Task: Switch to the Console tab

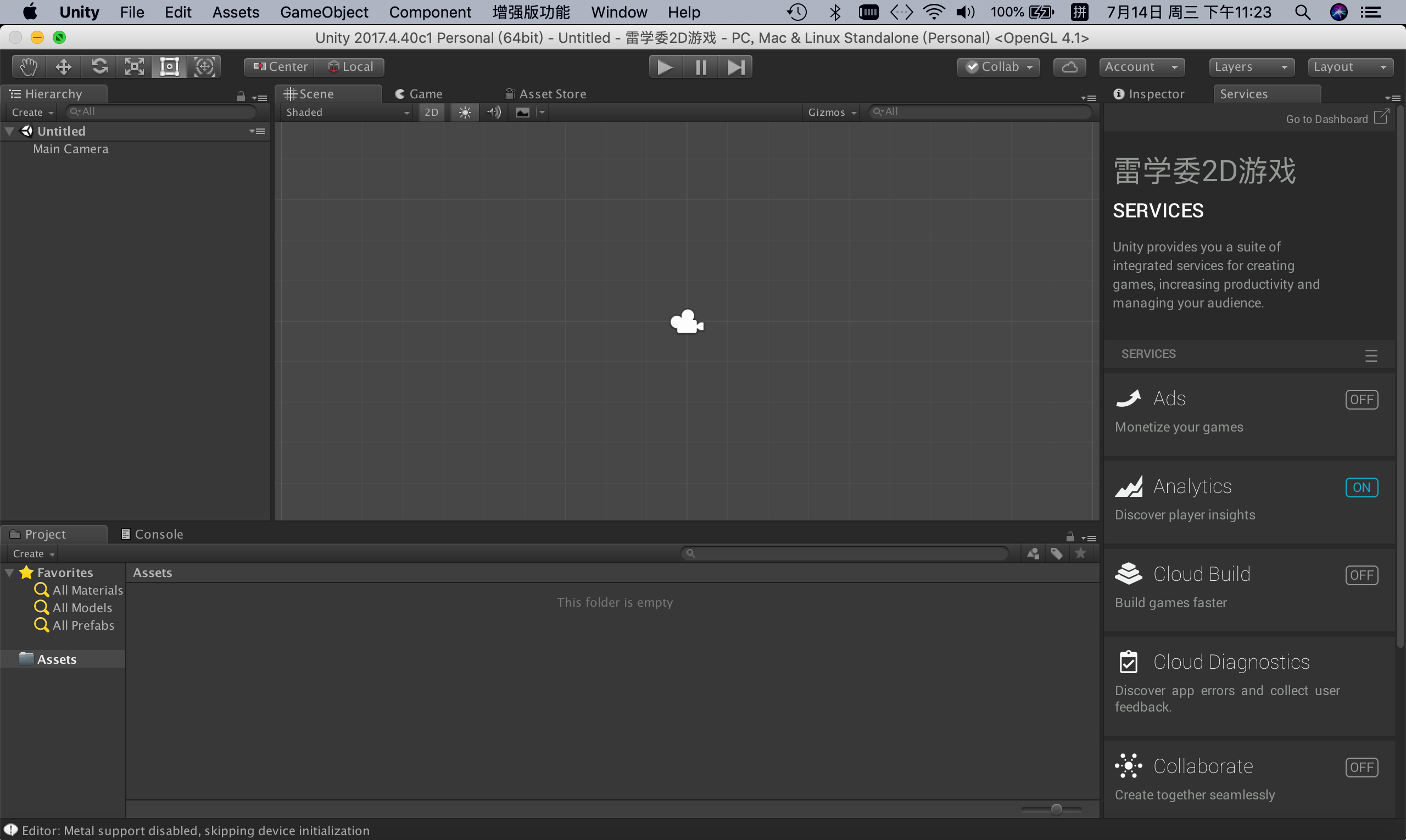Action: click(x=153, y=534)
